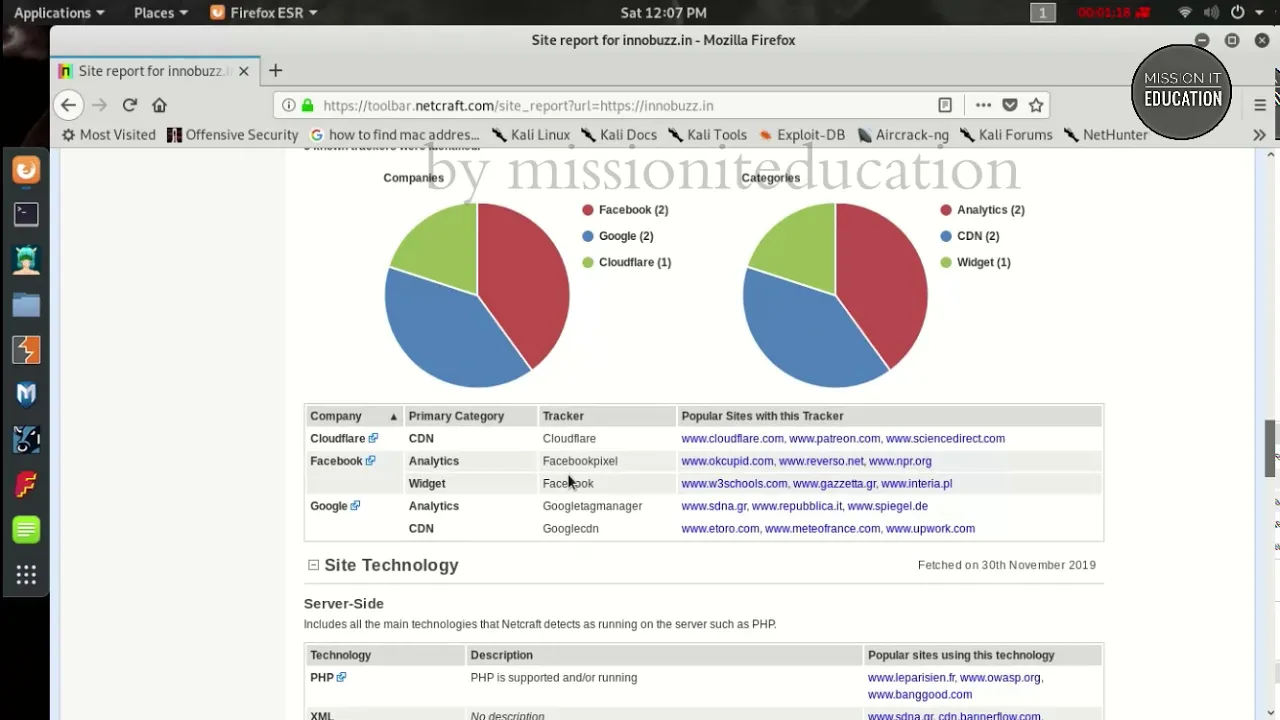Open www.upwork.com link
This screenshot has width=1280, height=720.
point(930,528)
